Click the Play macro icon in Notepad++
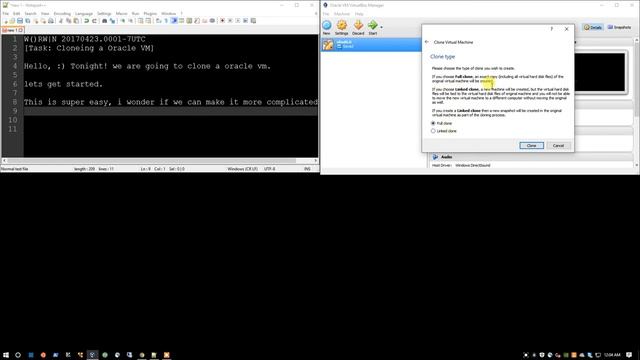The height and width of the screenshot is (360, 640). [x=238, y=20]
